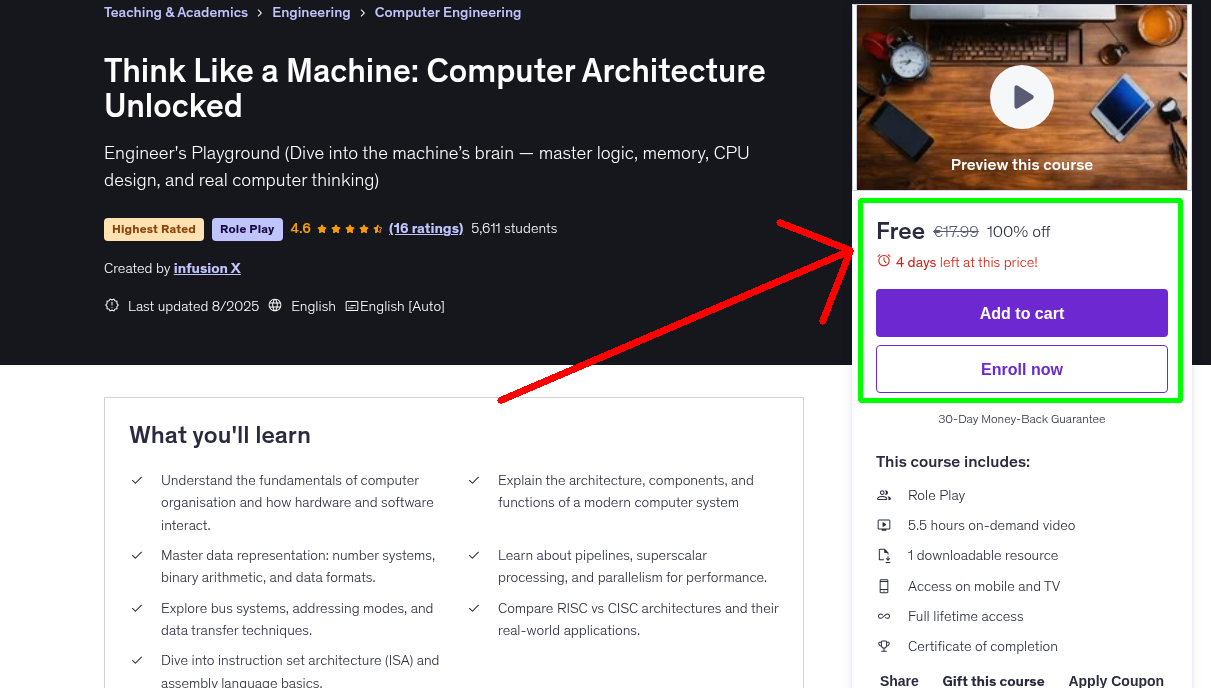Screen dimensions: 1211x688
Task: Open the Computer Engineering breadcrumb
Action: pyautogui.click(x=447, y=12)
